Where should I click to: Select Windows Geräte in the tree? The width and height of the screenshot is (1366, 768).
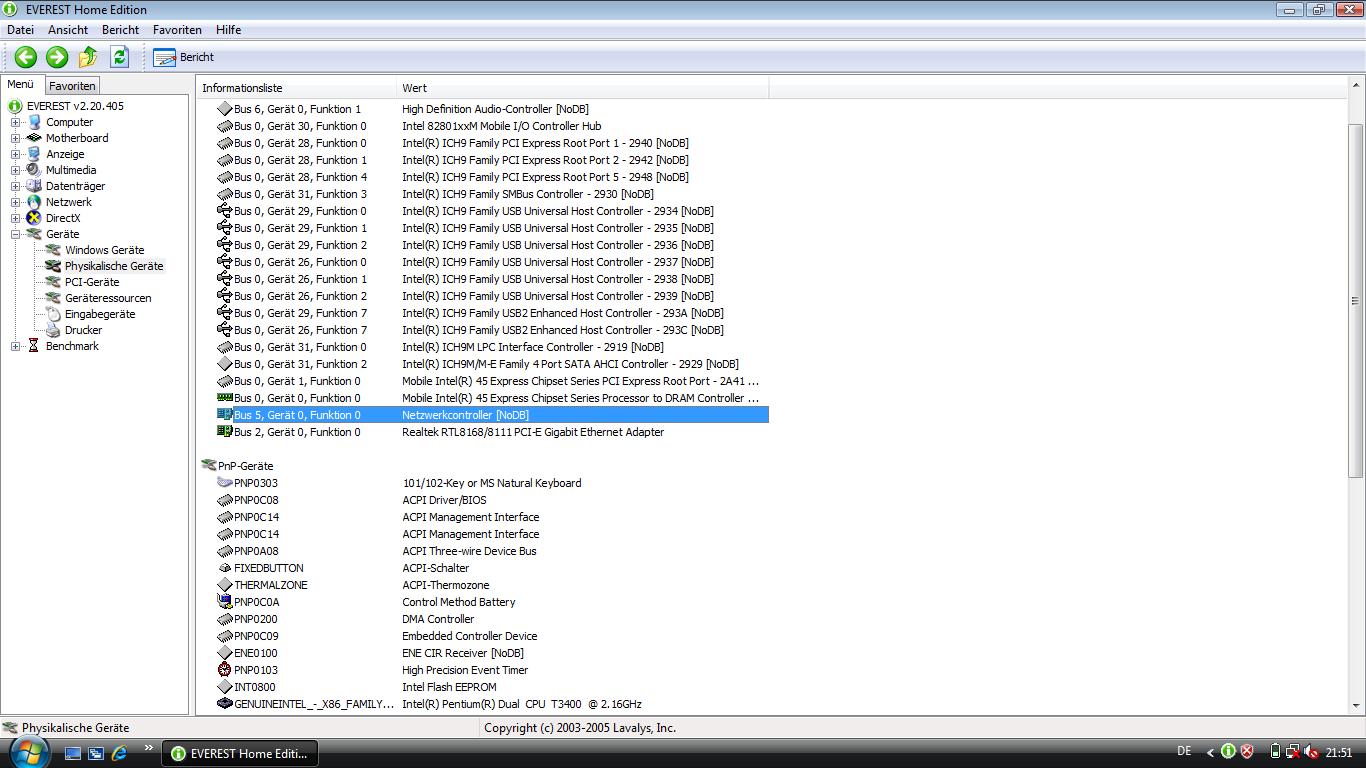click(x=104, y=250)
